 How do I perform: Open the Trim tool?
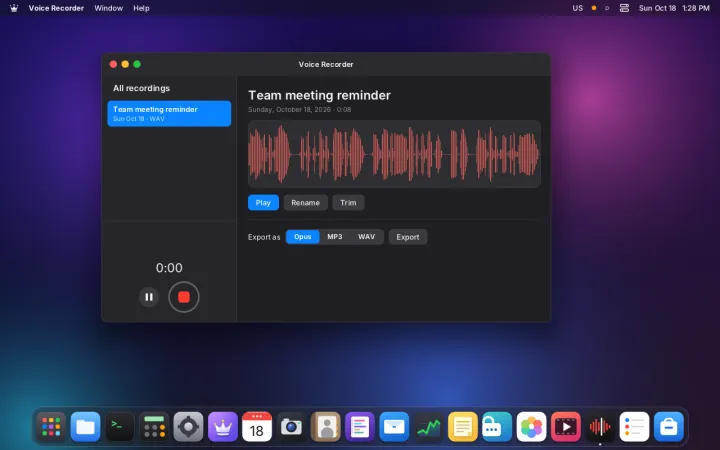click(x=348, y=202)
